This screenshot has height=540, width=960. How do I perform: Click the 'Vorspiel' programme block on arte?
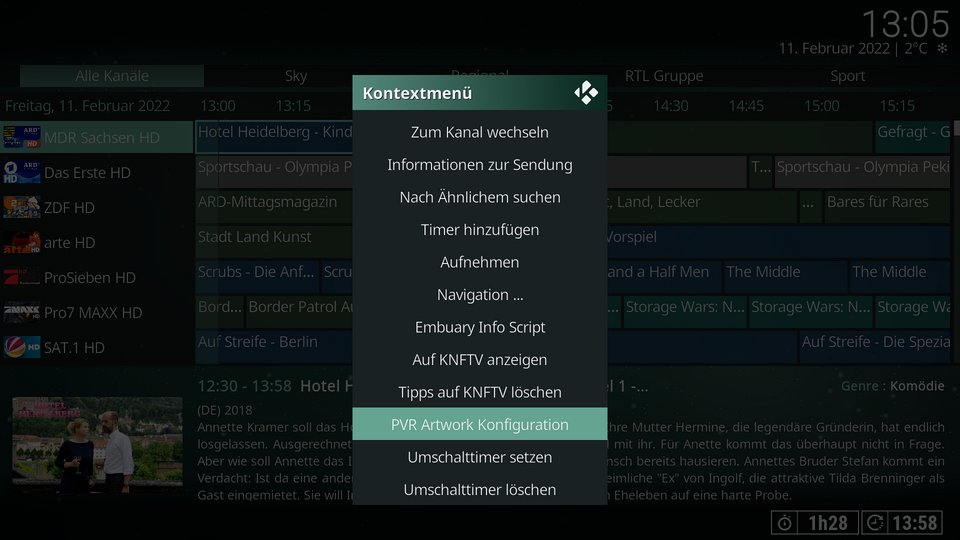(778, 242)
